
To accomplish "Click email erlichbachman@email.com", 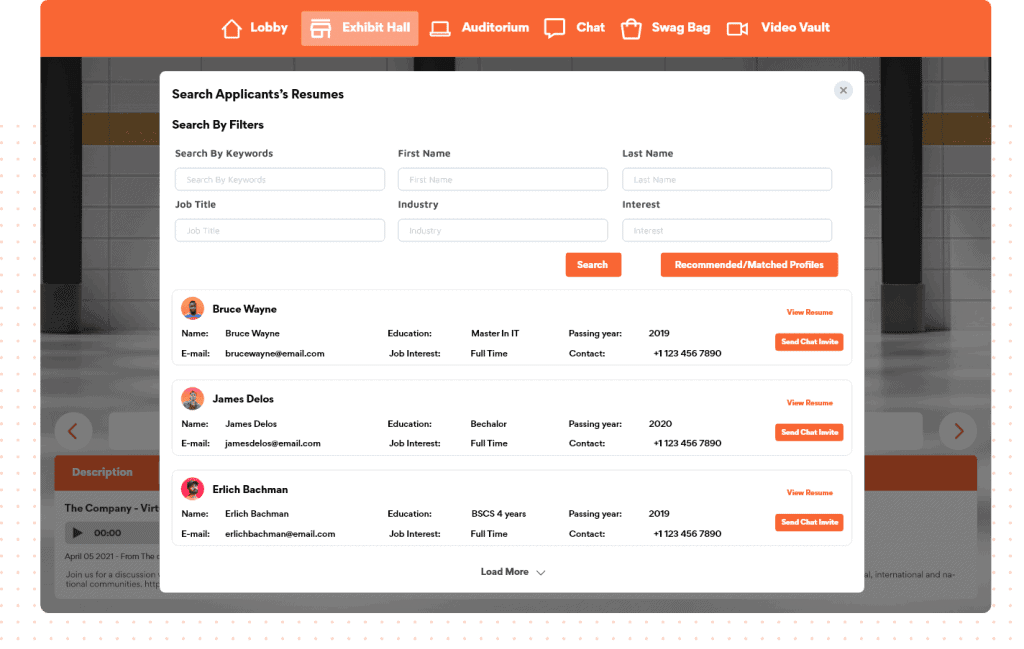I will [280, 533].
